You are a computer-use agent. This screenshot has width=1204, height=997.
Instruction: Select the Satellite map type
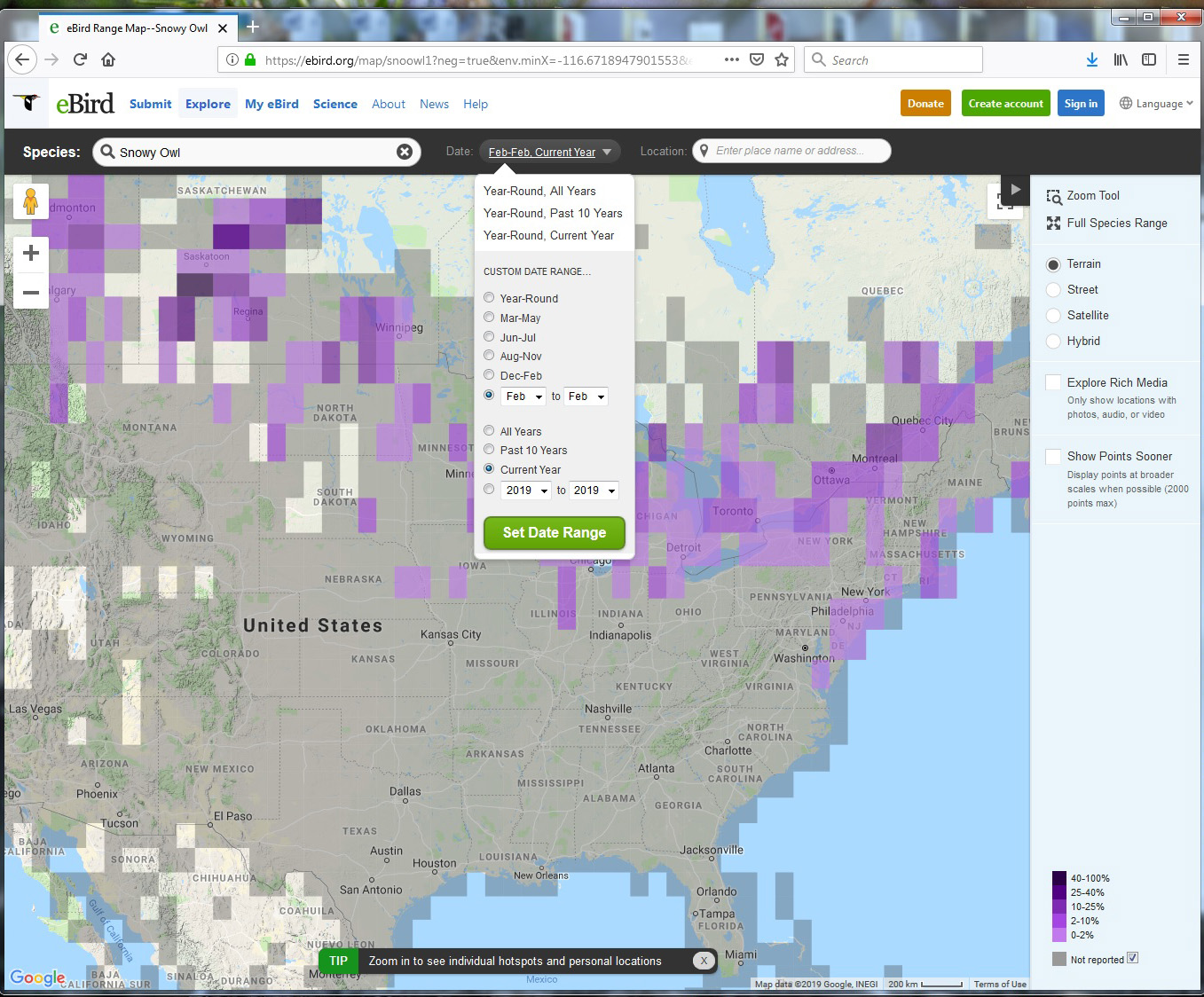coord(1053,316)
